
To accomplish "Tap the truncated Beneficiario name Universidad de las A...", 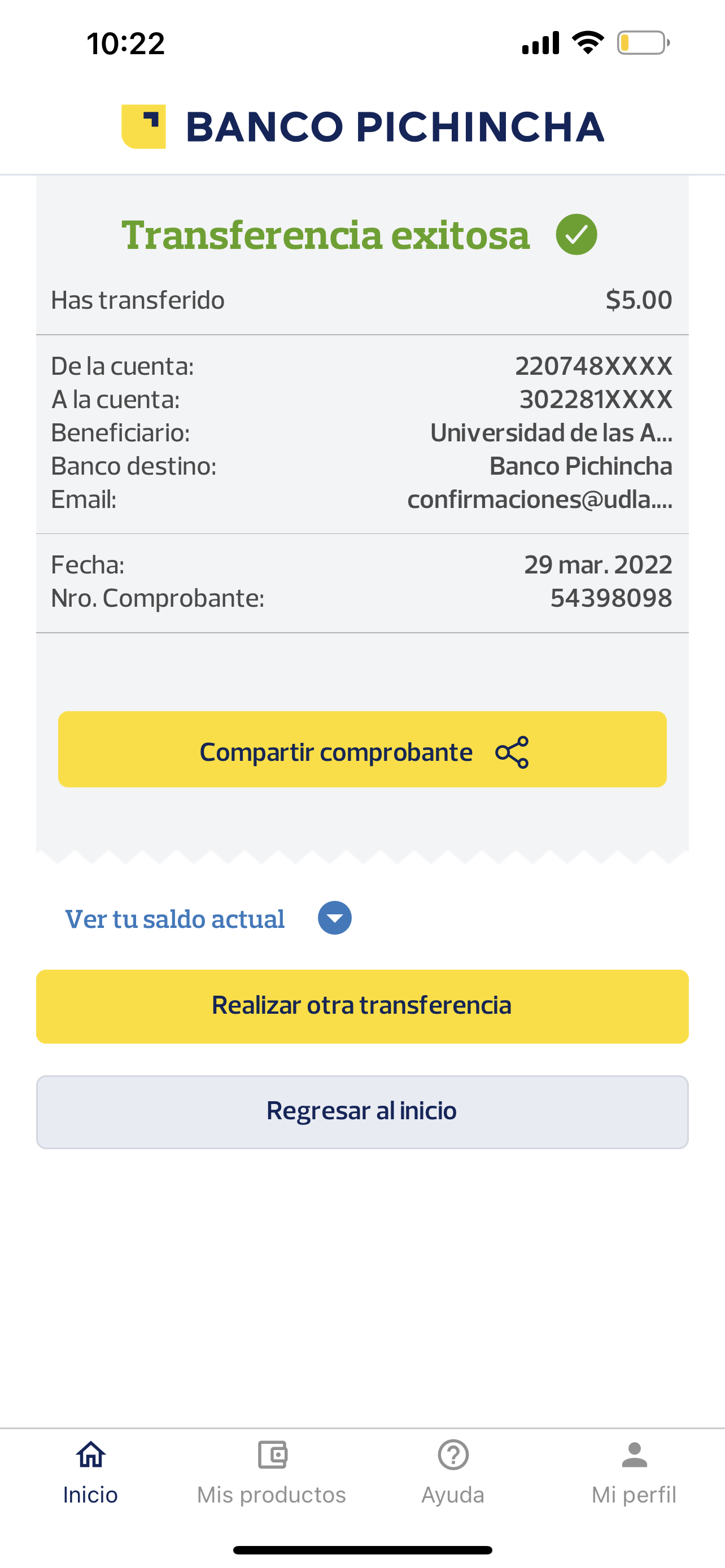I will tap(551, 433).
